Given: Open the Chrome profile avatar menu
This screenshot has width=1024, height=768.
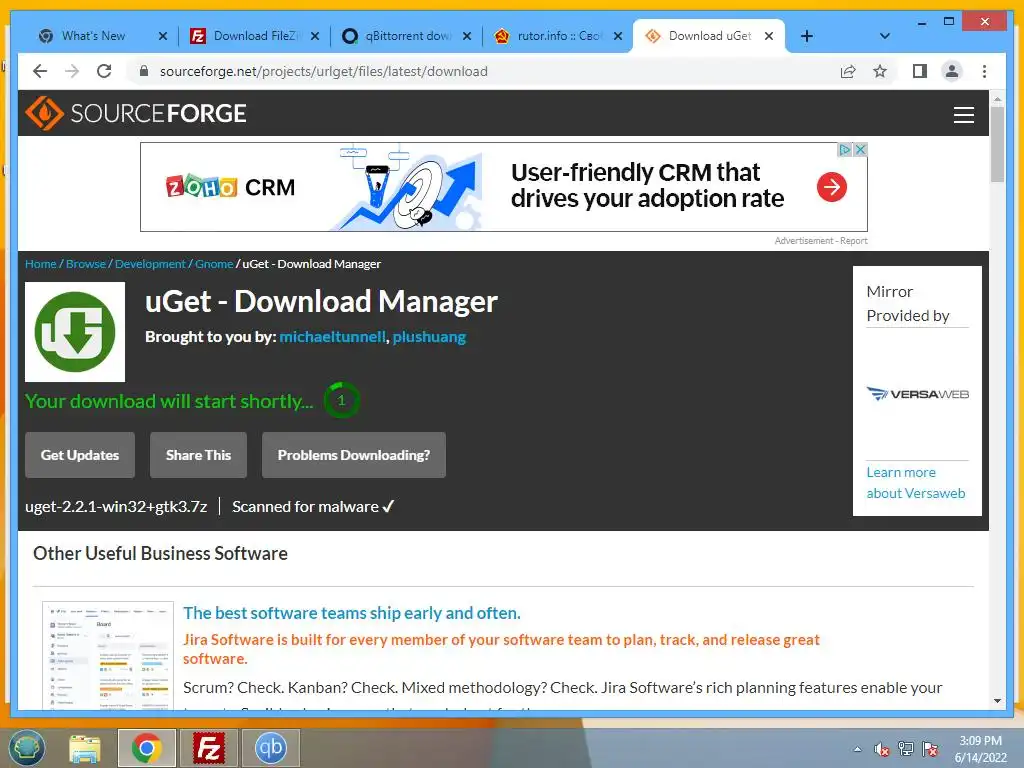Looking at the screenshot, I should [952, 71].
